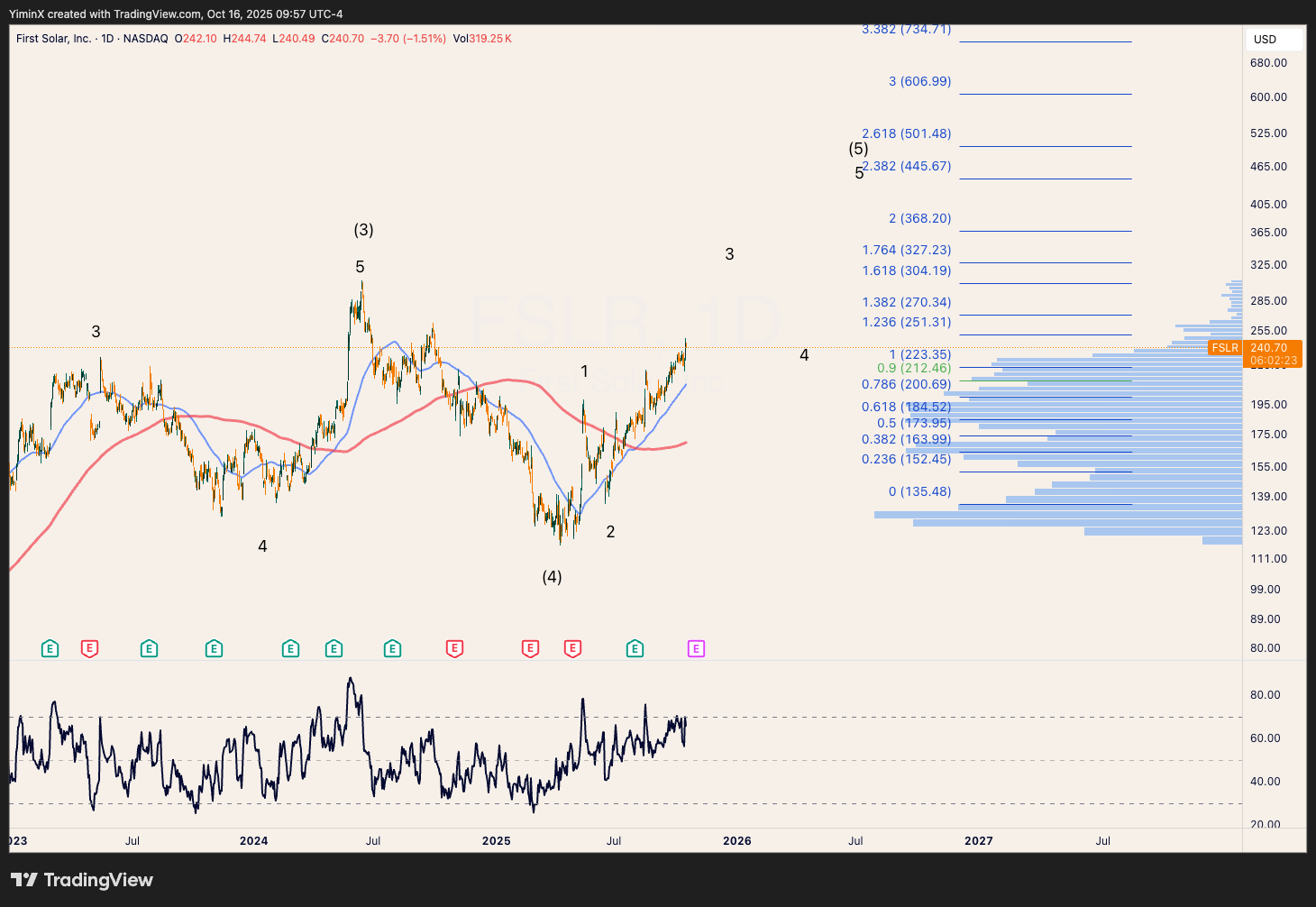Image resolution: width=1316 pixels, height=907 pixels.
Task: Click the 680.00 price axis label
Action: [1268, 63]
